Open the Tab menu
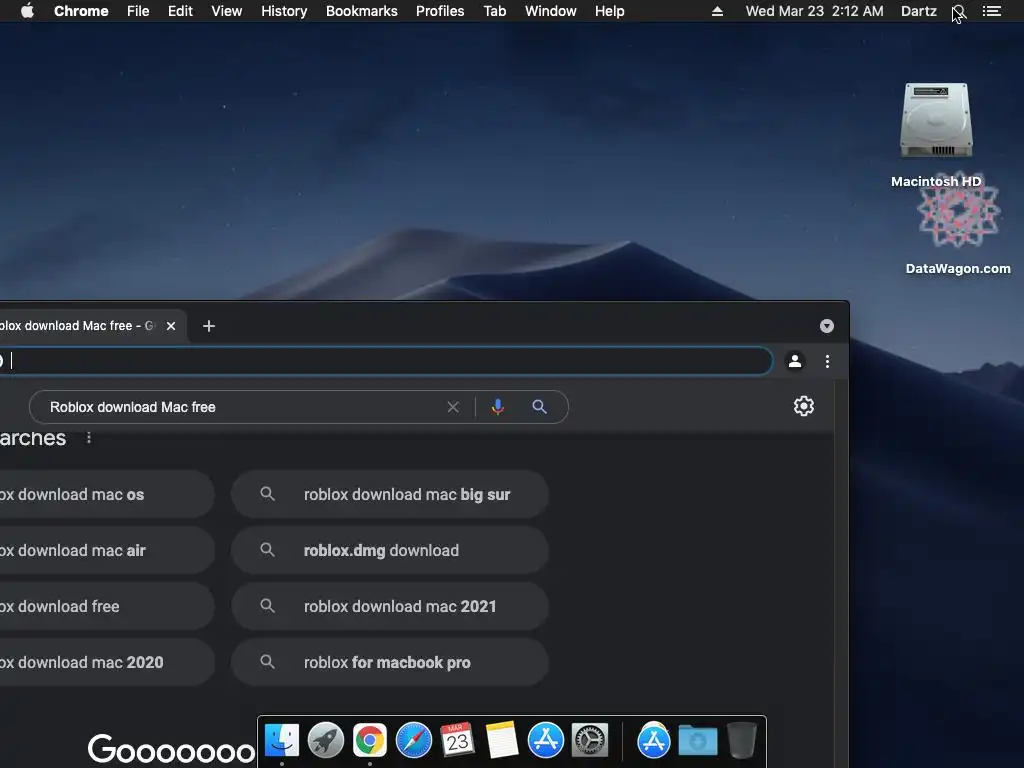The width and height of the screenshot is (1024, 768). point(494,11)
